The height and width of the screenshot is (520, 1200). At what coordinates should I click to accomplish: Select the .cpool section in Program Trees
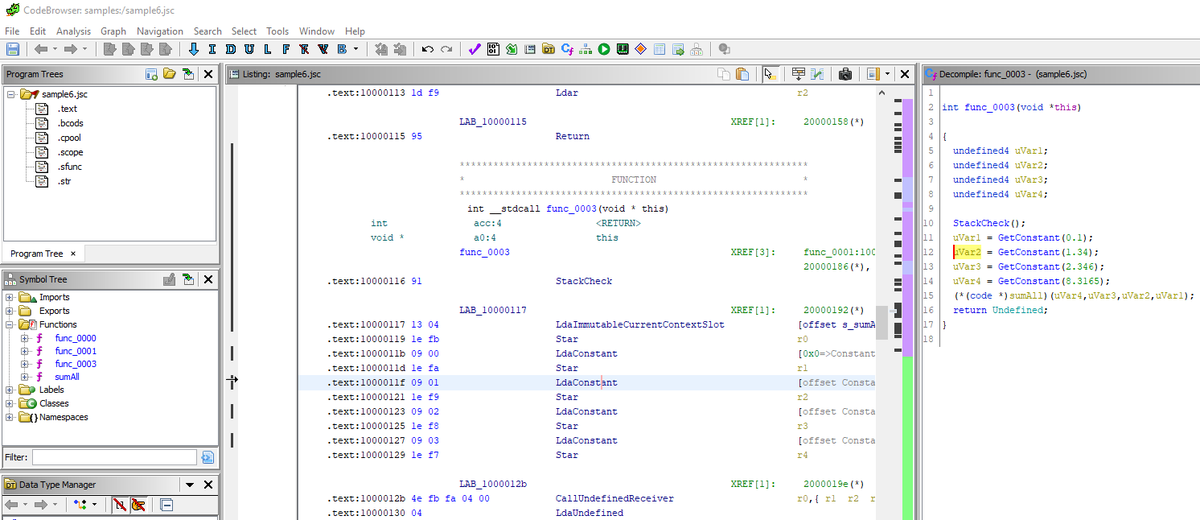tap(69, 138)
